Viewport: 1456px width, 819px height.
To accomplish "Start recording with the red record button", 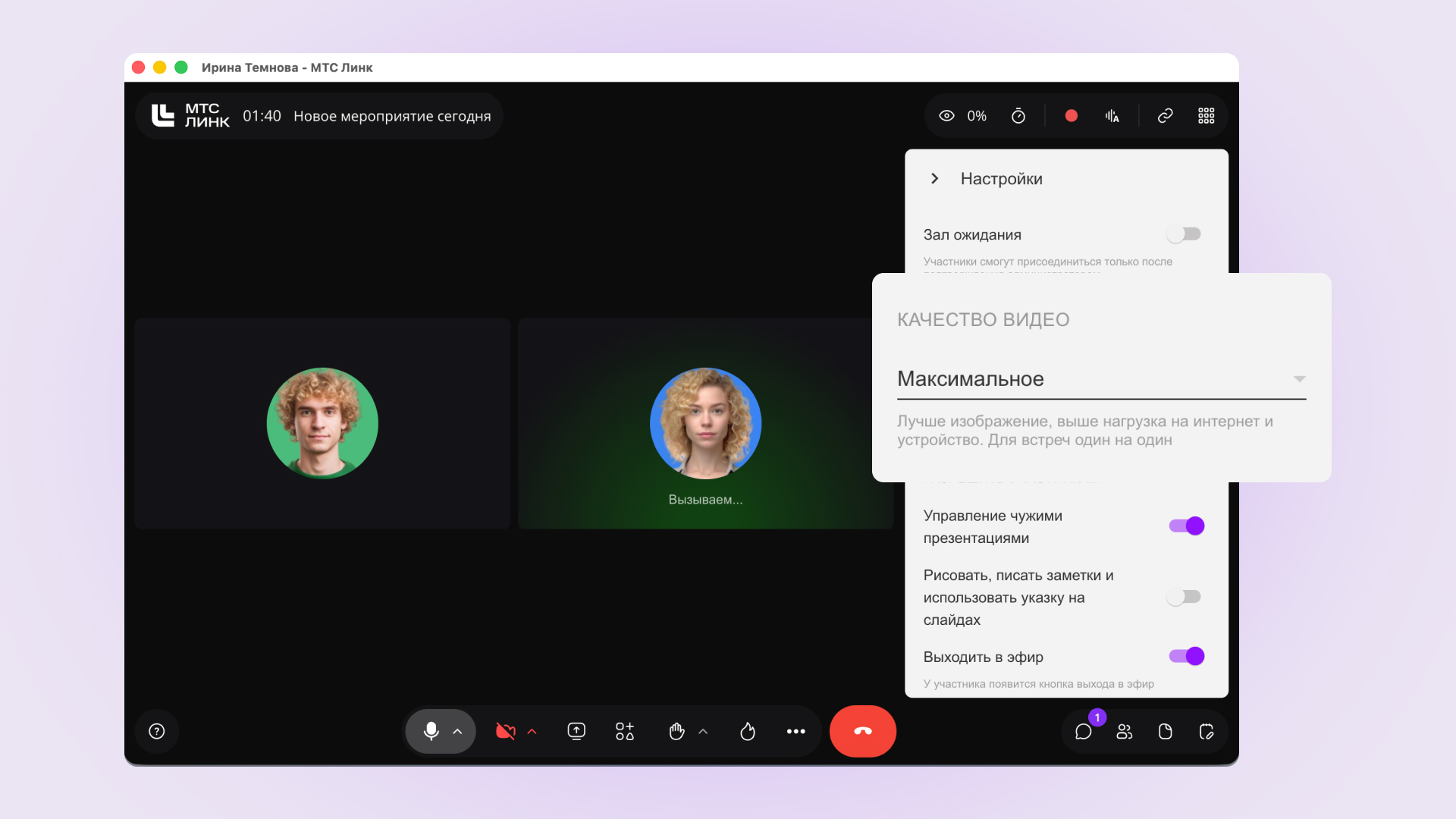I will click(1071, 116).
